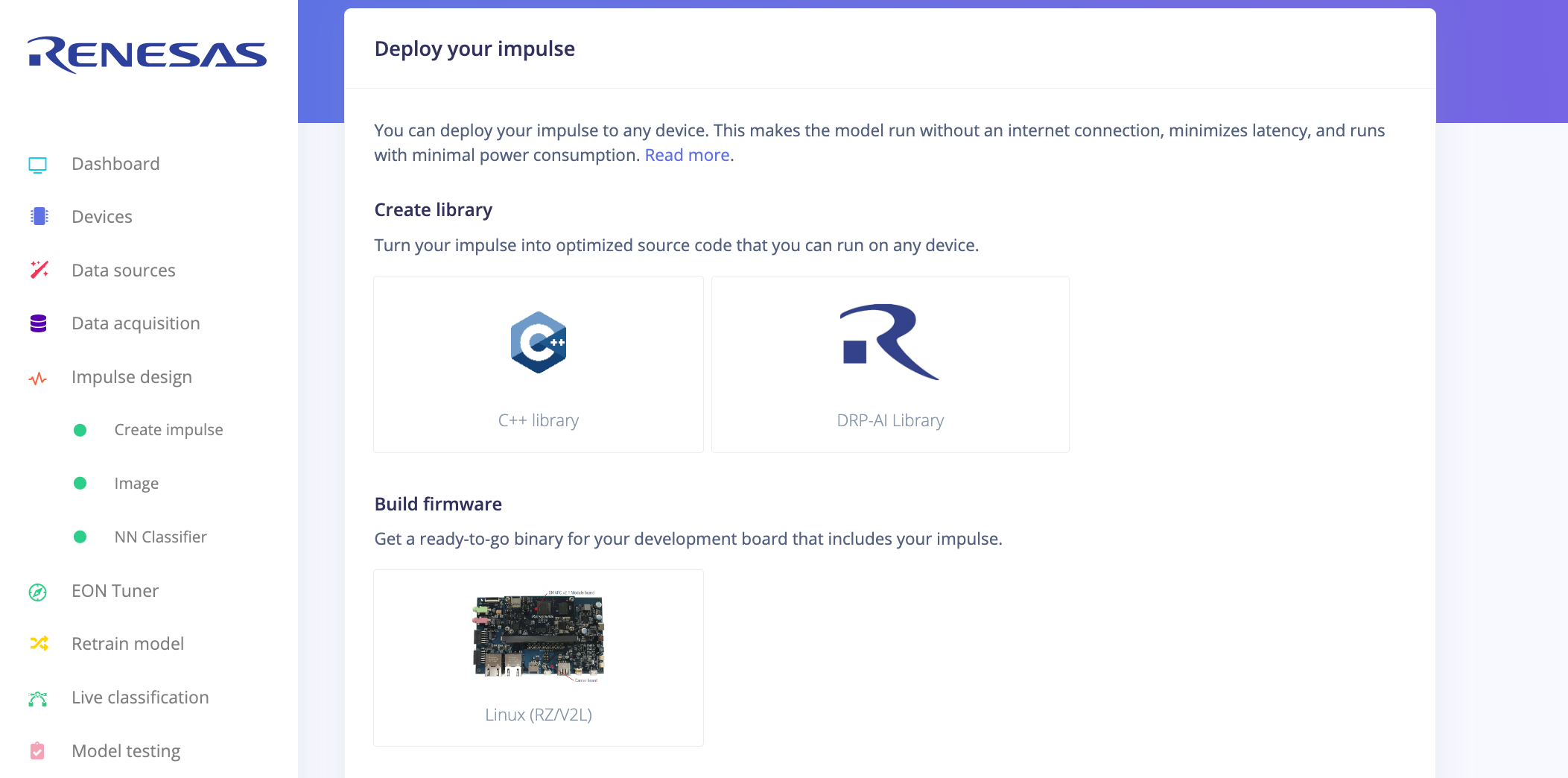Click the Model testing clipboard icon
The width and height of the screenshot is (1568, 778).
37,750
